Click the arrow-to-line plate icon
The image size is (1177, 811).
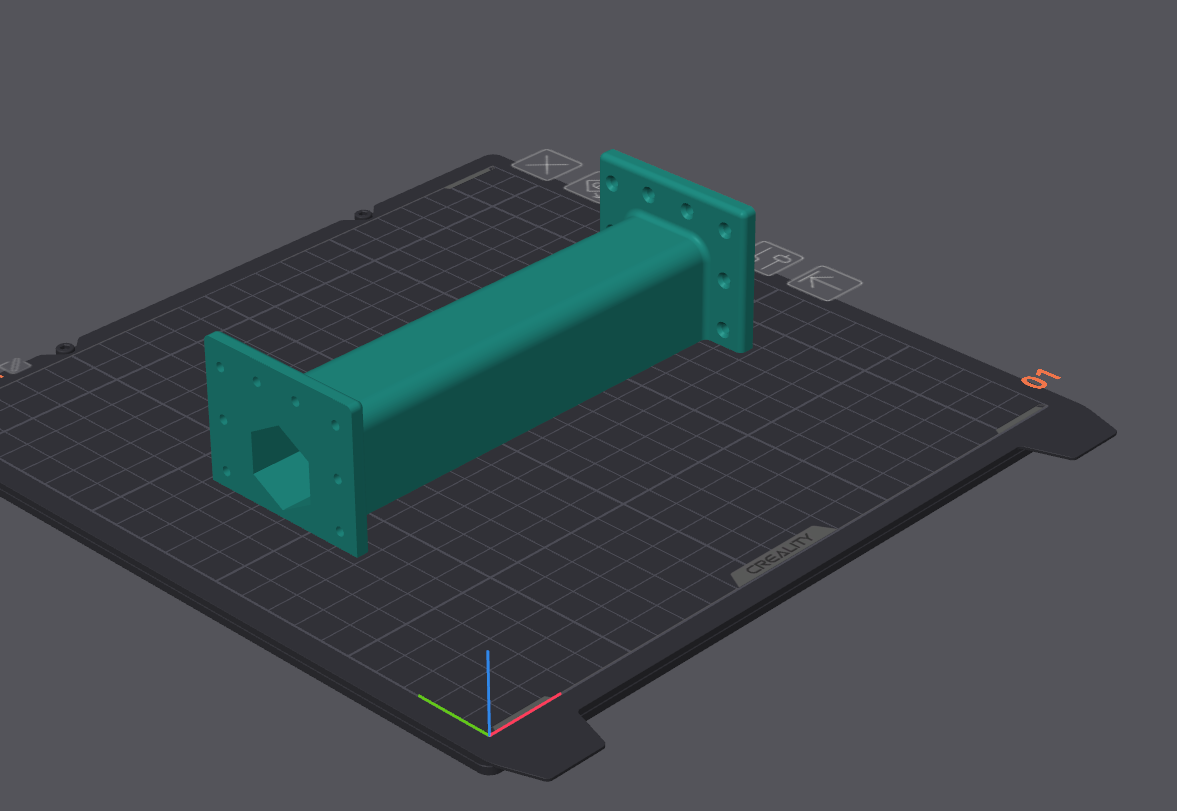[x=825, y=283]
